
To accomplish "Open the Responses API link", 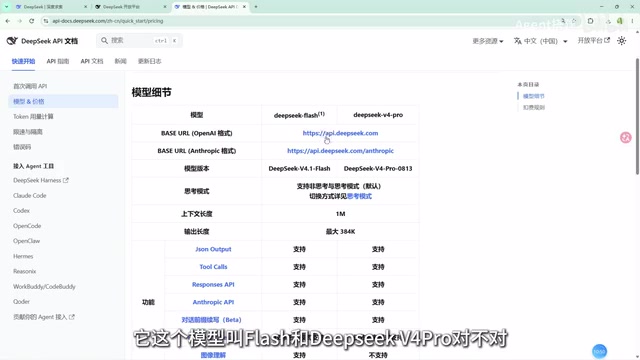I will point(213,284).
